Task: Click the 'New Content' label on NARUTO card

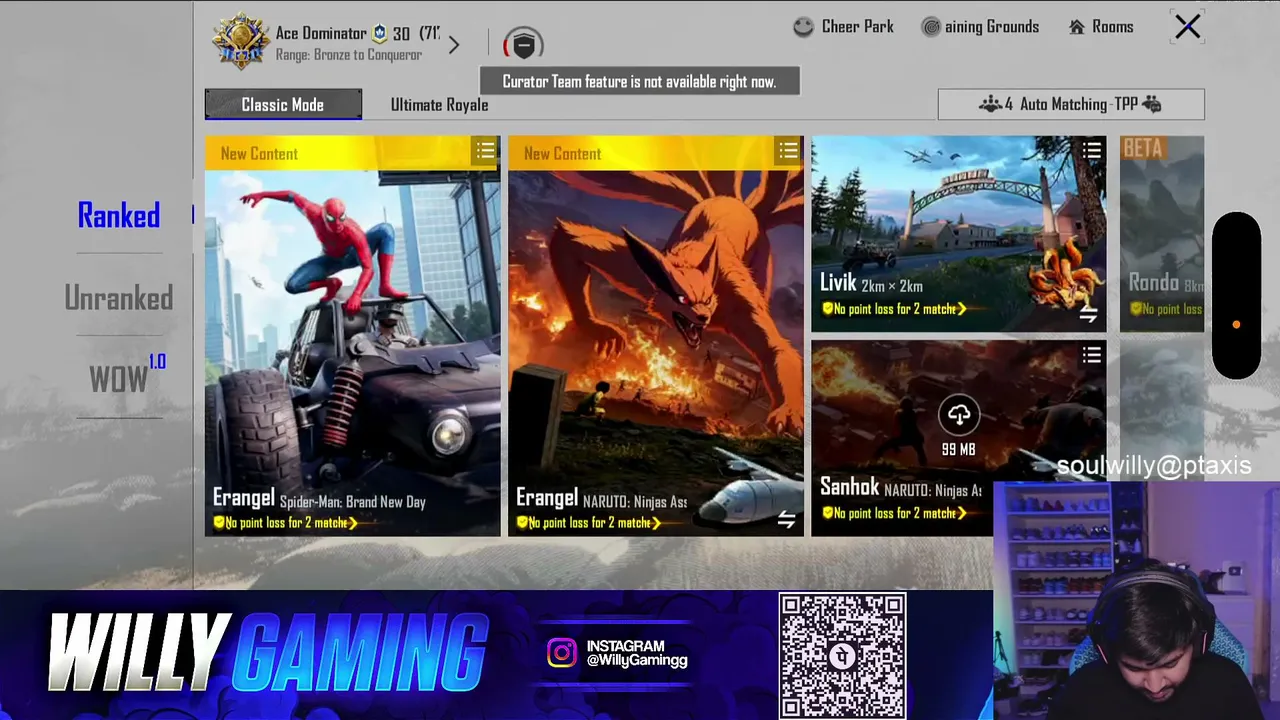Action: pos(562,154)
